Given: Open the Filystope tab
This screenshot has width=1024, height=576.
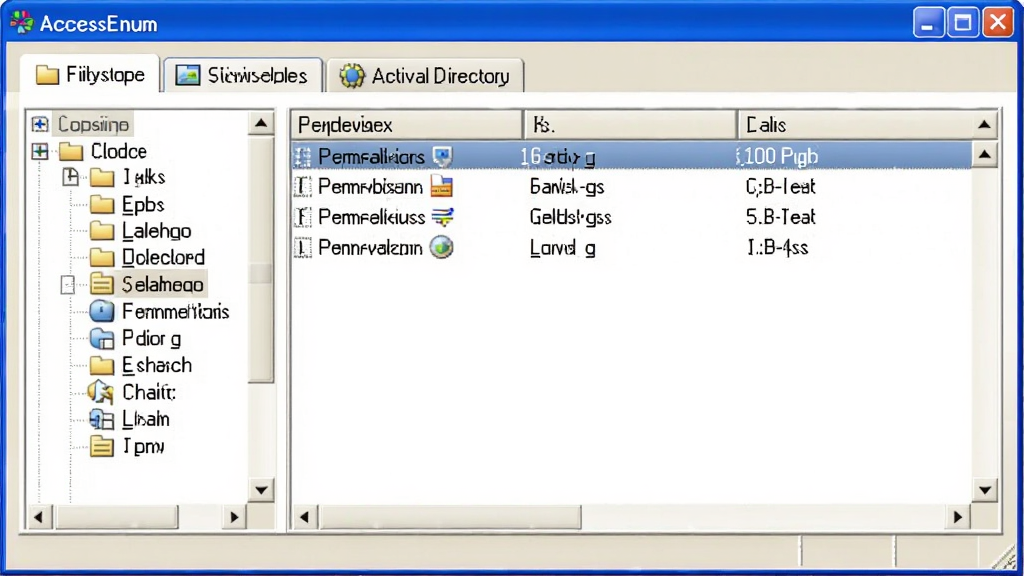Looking at the screenshot, I should click(x=90, y=74).
